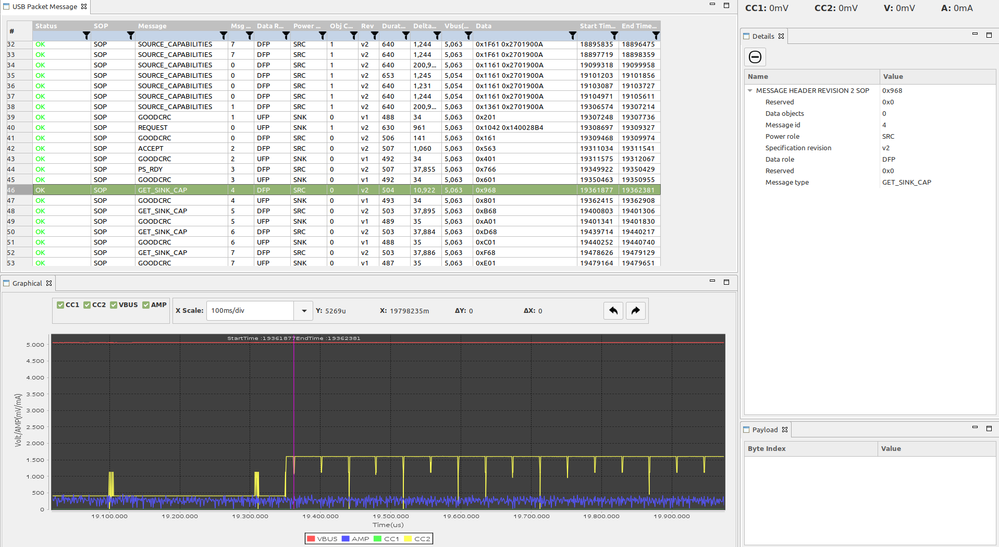Maximize the Payload panel
Screen dimensions: 999x547
coord(989,428)
